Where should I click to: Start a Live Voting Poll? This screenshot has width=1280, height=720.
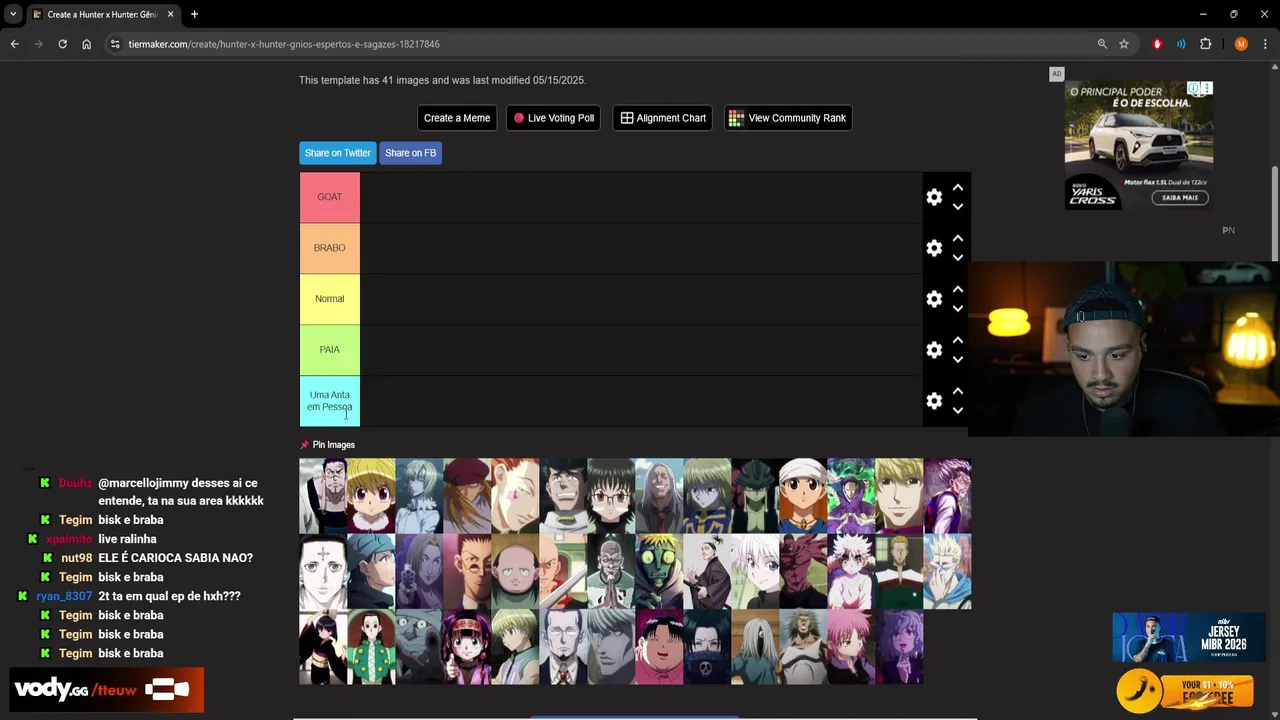click(x=554, y=118)
